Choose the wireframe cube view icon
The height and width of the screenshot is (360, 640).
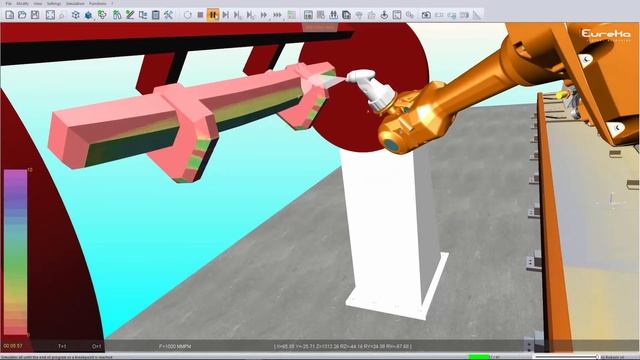(76, 15)
